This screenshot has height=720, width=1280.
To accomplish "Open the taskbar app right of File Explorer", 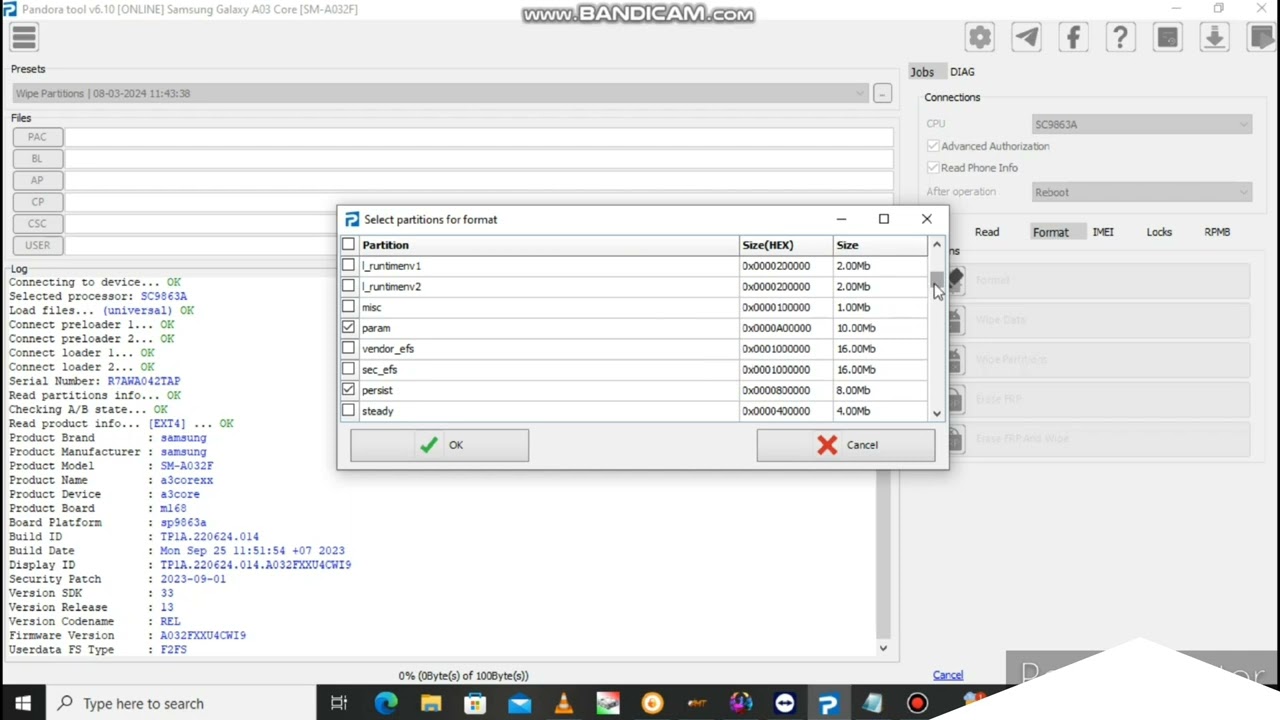I will [475, 703].
